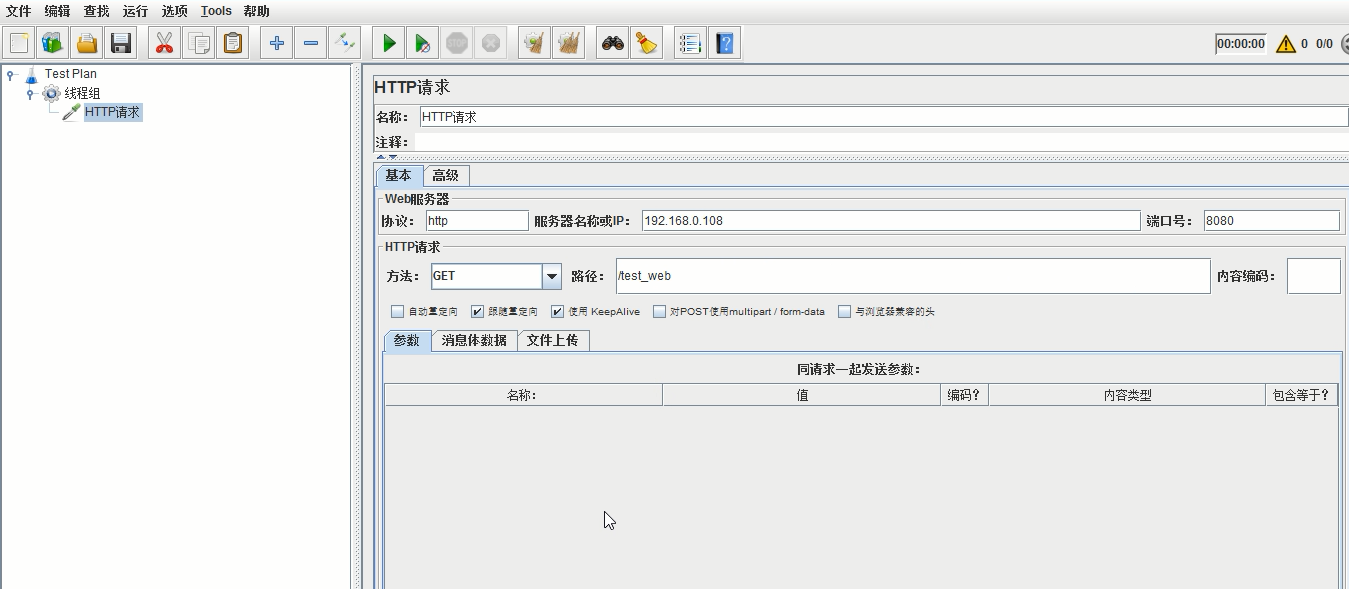
Task: Paste from clipboard via Paste icon
Action: tap(233, 43)
